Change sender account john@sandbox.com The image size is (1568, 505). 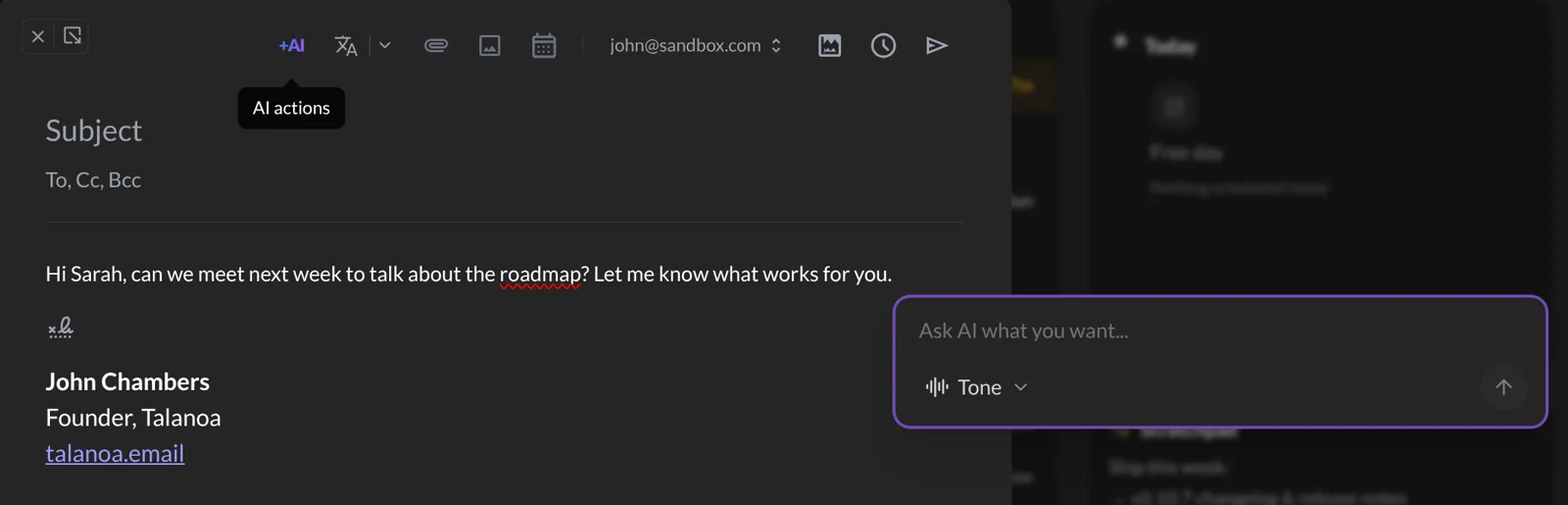pyautogui.click(x=695, y=45)
